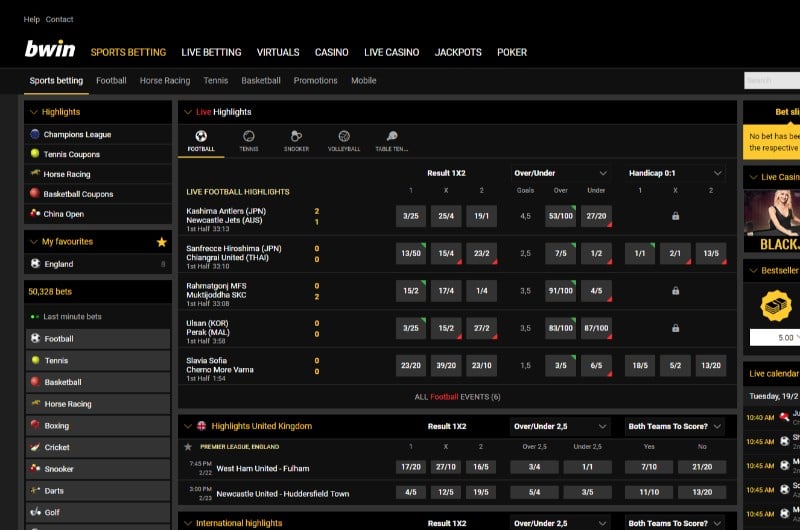This screenshot has height=530, width=800.
Task: Open the Handicap 0:1 market dropdown
Action: pyautogui.click(x=675, y=173)
